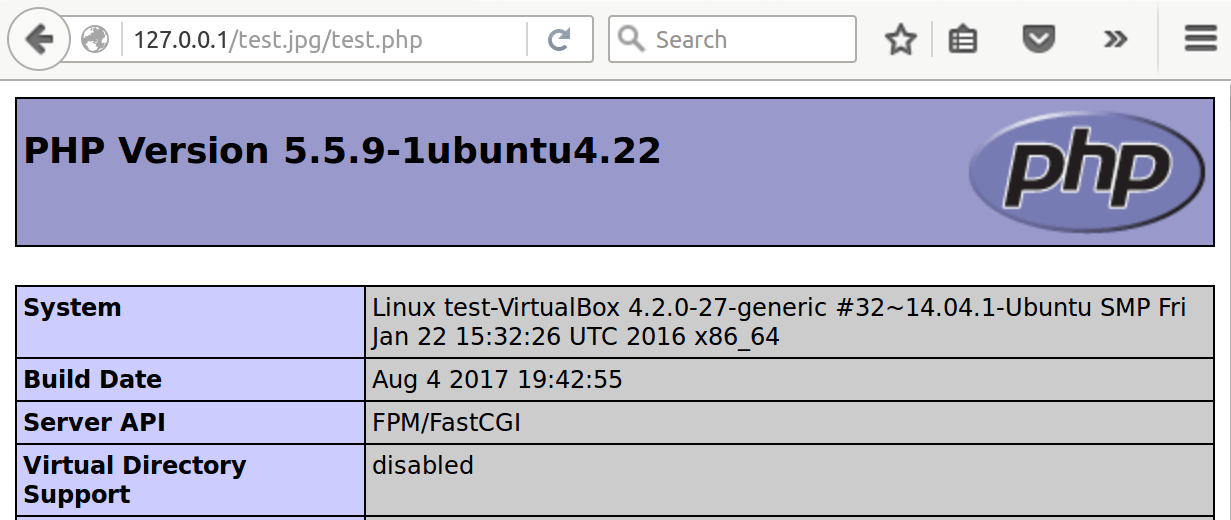Save the page to Pocket
The height and width of the screenshot is (520, 1231).
1039,40
